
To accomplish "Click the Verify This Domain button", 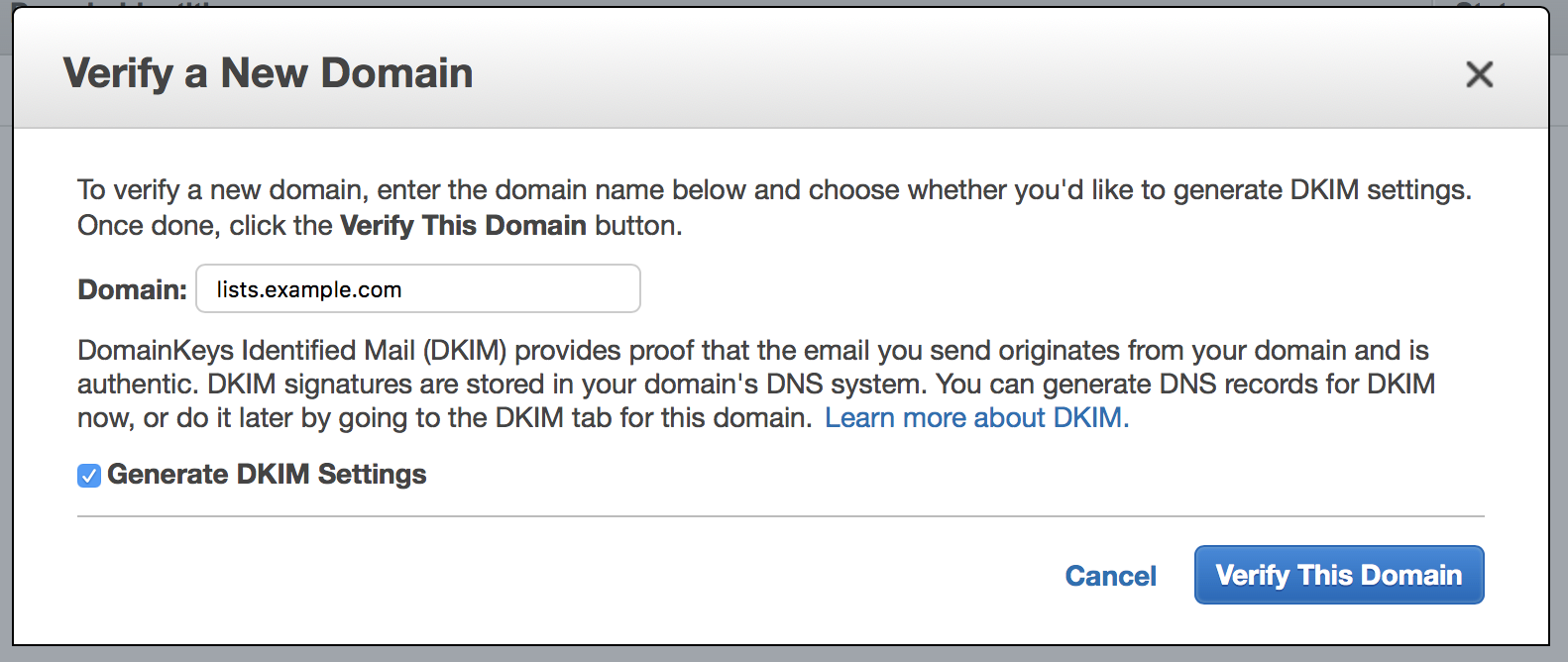I will (1339, 575).
